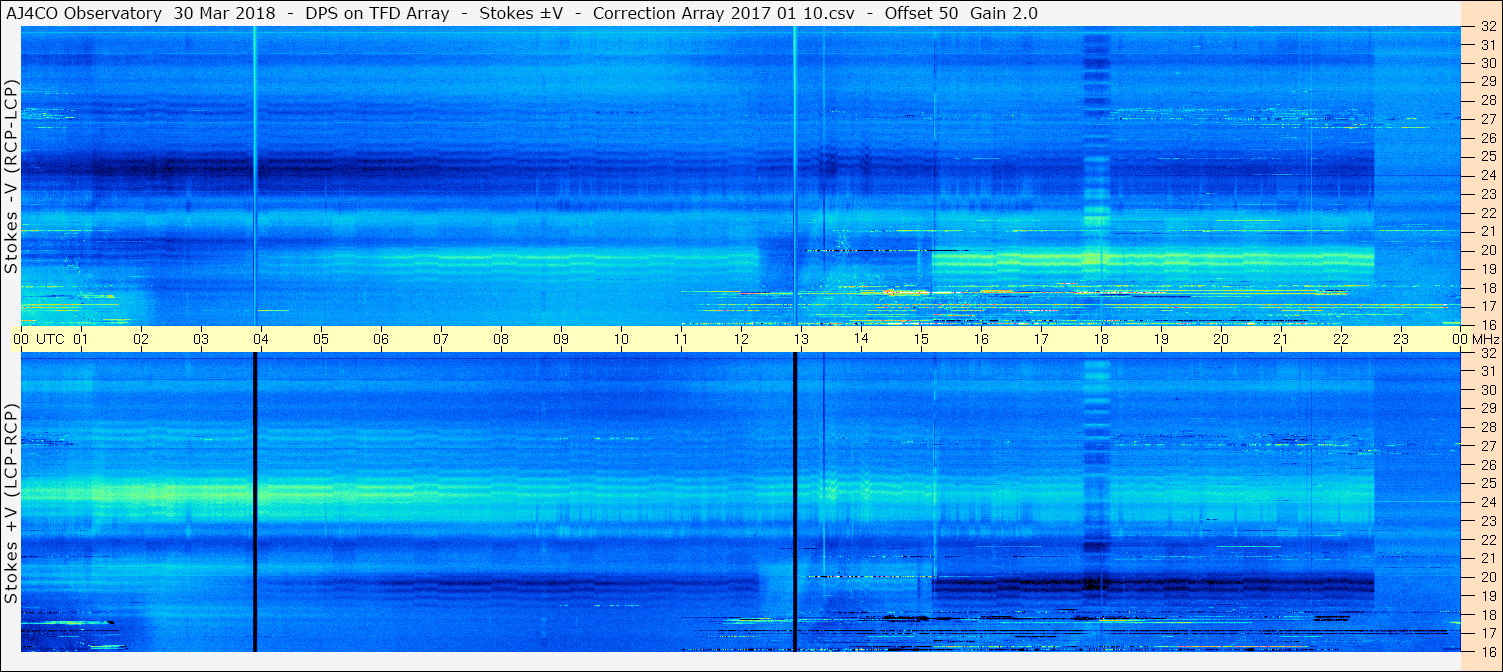Image resolution: width=1503 pixels, height=672 pixels.
Task: Click the 03 hour tick label
Action: point(201,339)
